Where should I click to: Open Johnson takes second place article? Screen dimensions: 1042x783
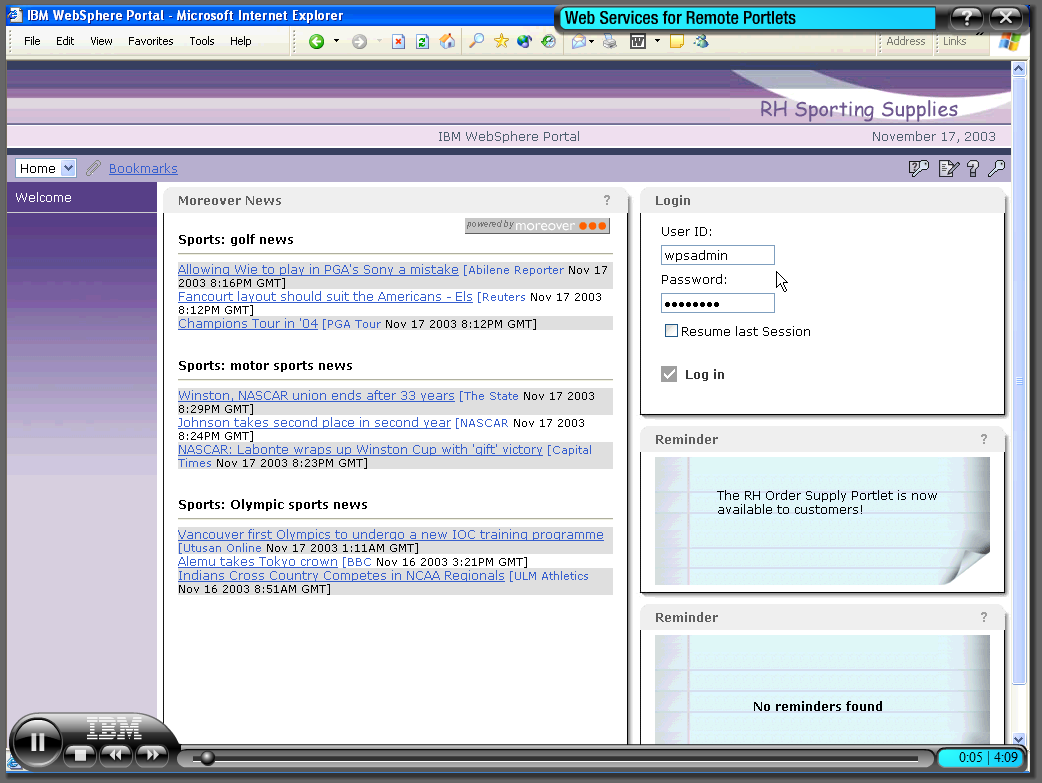tap(314, 423)
